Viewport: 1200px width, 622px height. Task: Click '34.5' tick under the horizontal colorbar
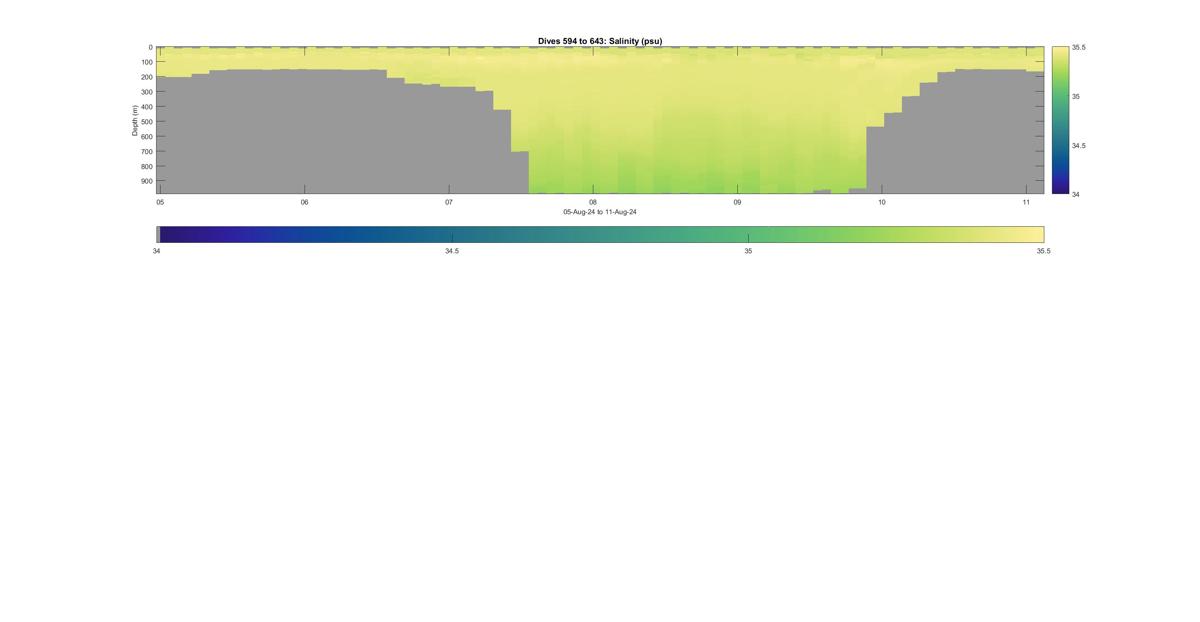(x=452, y=251)
